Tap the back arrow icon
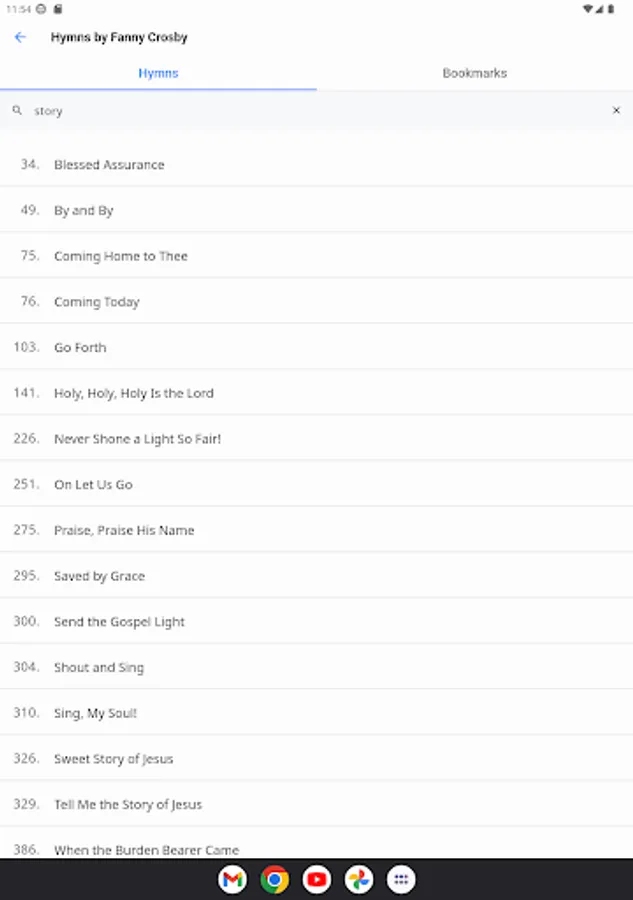 [x=20, y=38]
